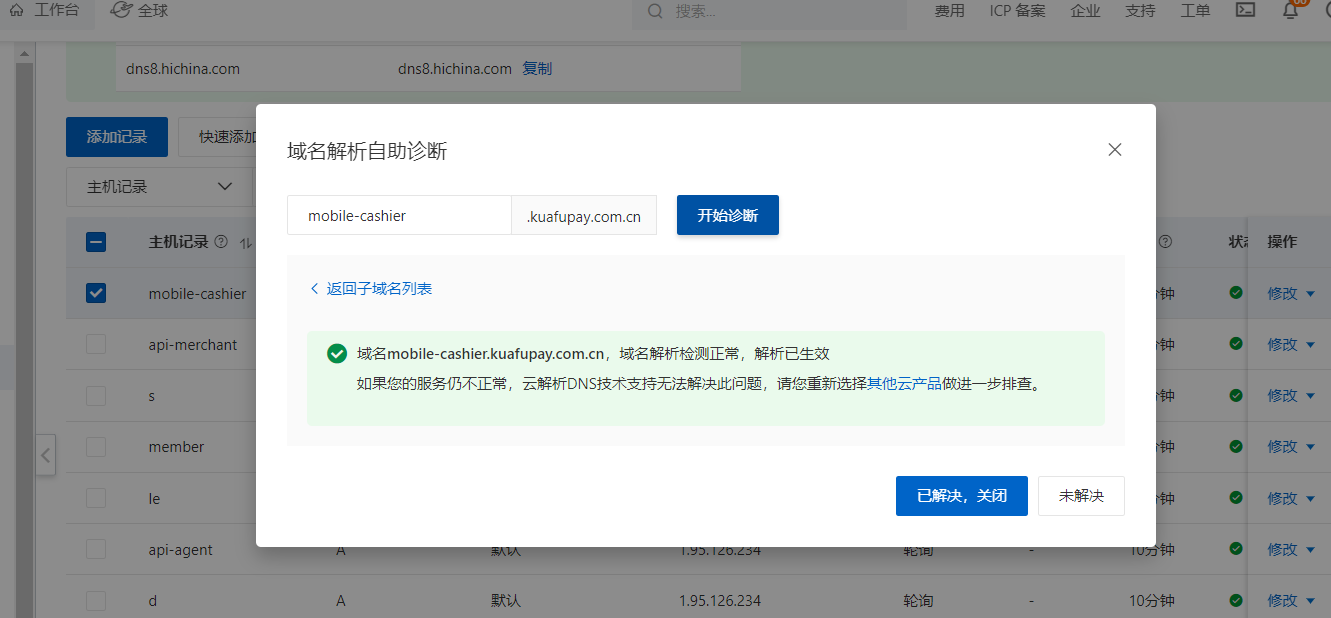Image resolution: width=1331 pixels, height=618 pixels.
Task: Click the green success check icon in dialog
Action: 337,354
